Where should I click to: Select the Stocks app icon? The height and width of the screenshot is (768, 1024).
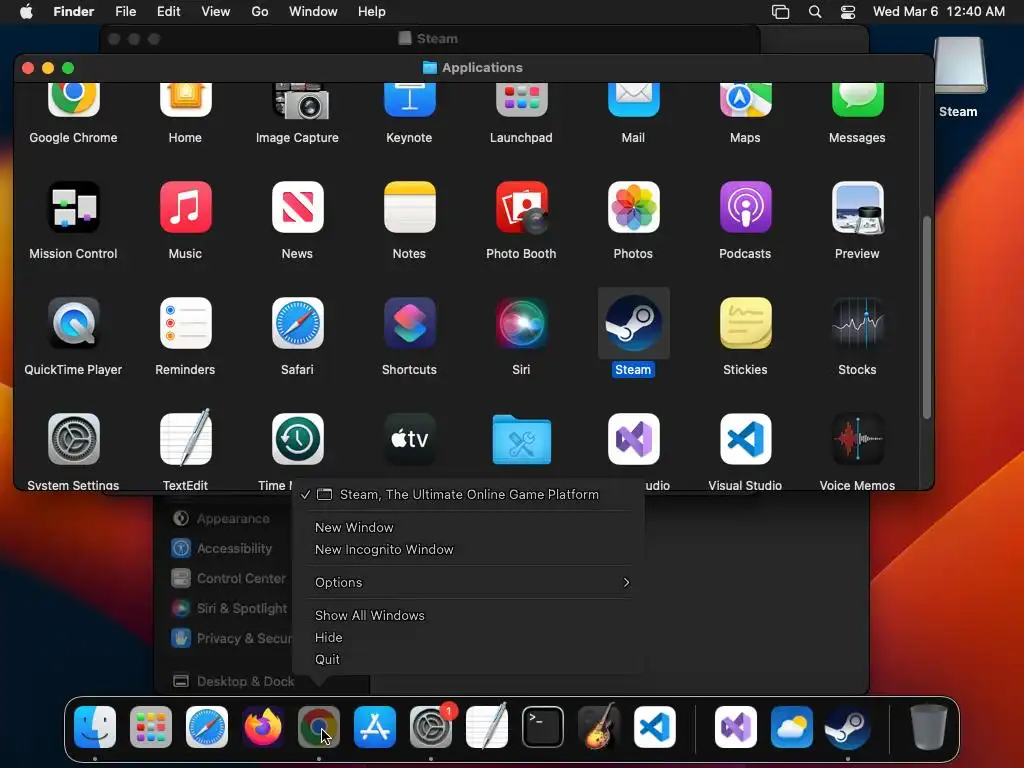[x=857, y=323]
